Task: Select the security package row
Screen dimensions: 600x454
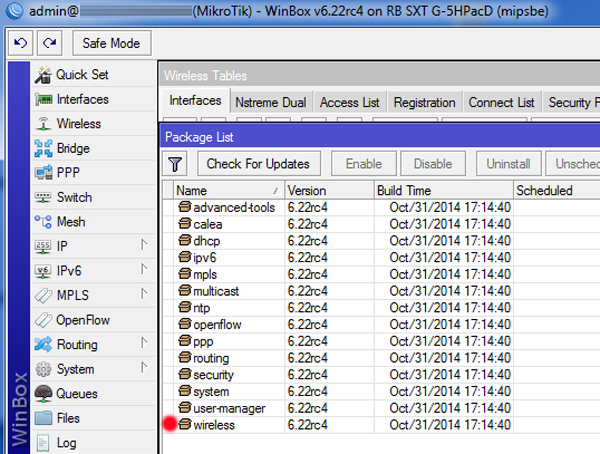Action: 381,375
